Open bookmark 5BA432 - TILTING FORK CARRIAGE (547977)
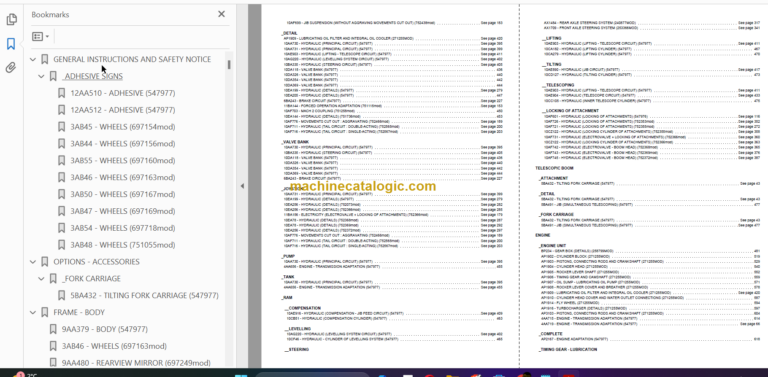 144,296
